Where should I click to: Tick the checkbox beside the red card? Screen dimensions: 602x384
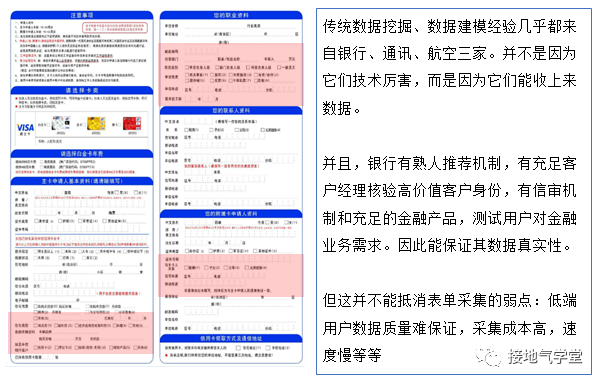pos(119,125)
